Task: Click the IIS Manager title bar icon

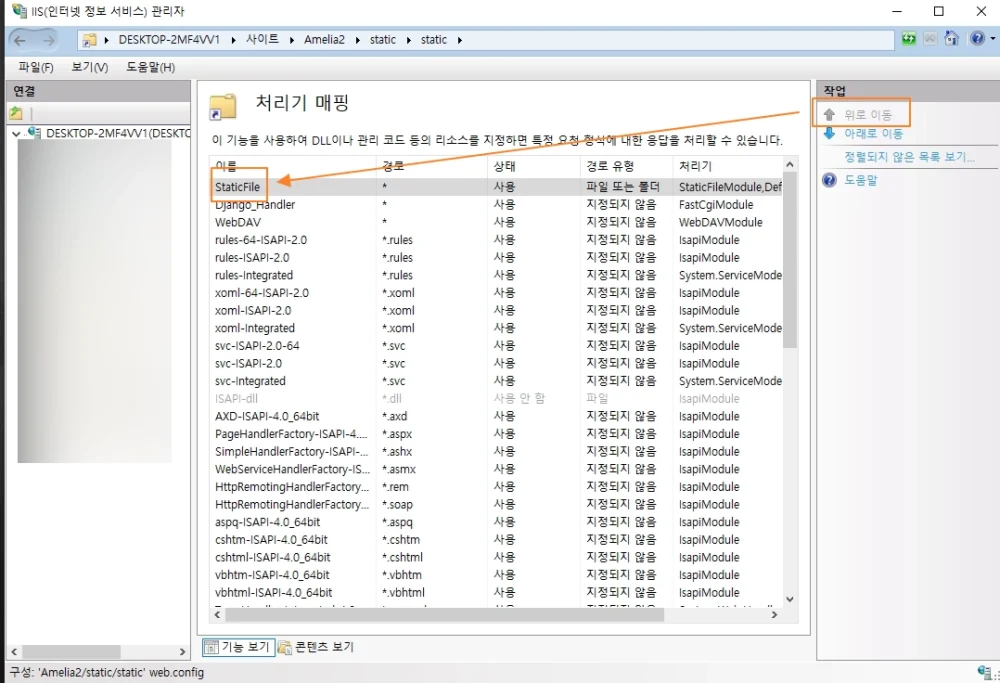Action: 19,11
